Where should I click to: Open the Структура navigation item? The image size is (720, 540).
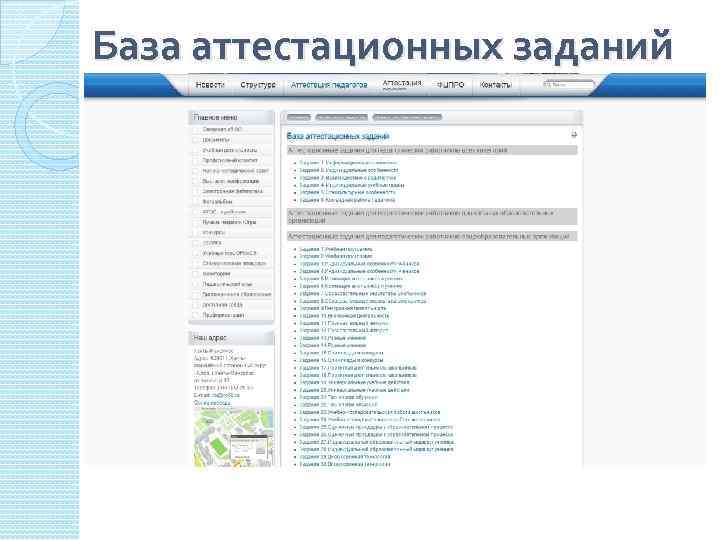pos(258,85)
